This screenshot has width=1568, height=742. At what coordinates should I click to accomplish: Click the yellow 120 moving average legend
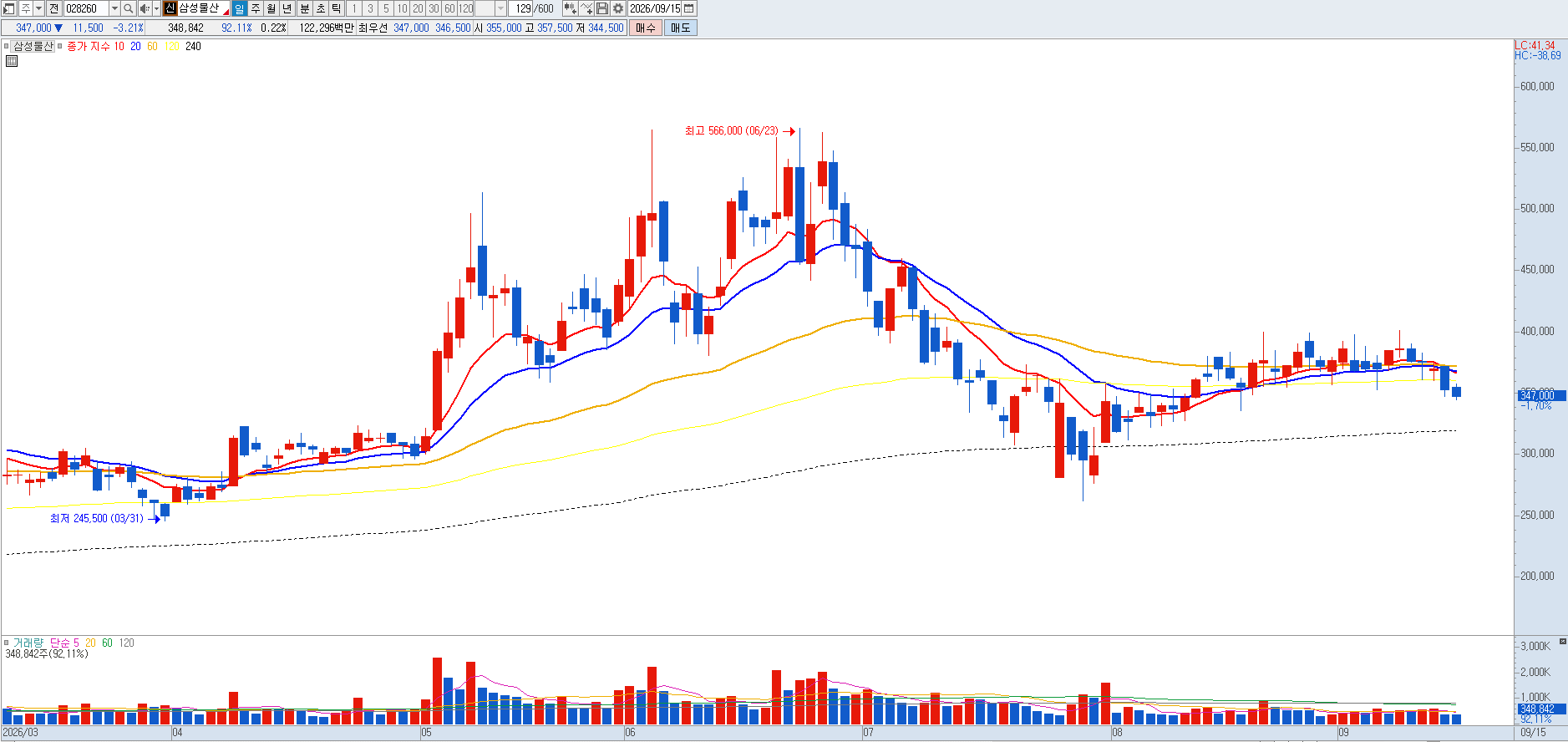[172, 46]
